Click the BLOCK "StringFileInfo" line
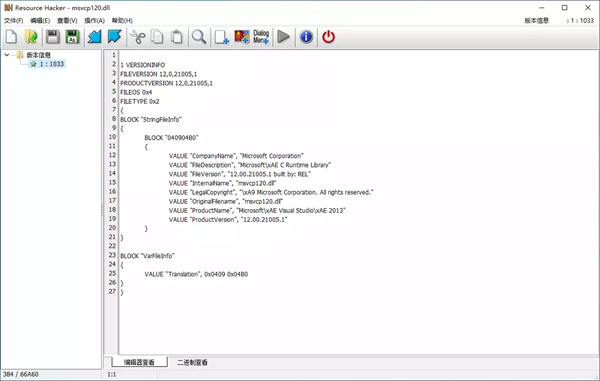 (x=151, y=119)
